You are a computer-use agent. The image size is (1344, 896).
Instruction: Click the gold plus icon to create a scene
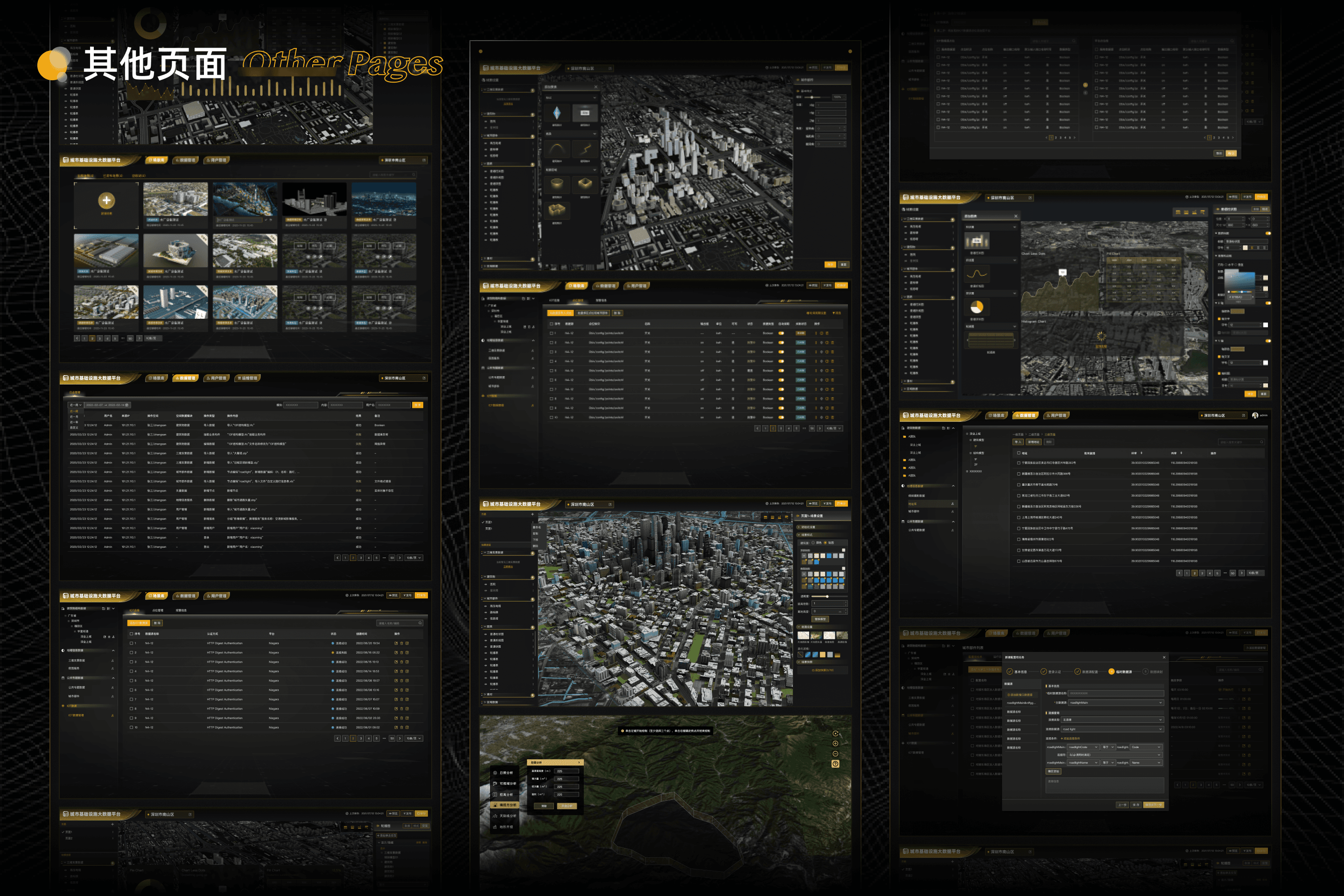(x=106, y=200)
